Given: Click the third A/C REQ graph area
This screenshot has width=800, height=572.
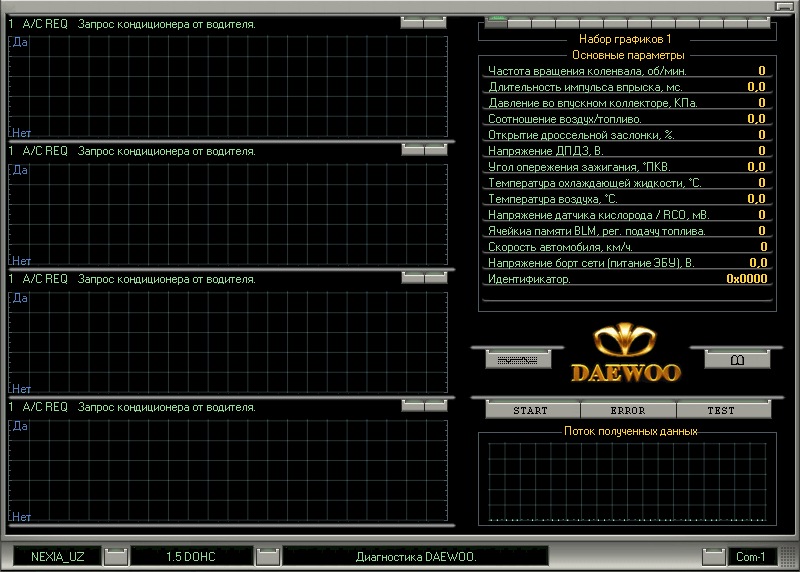Looking at the screenshot, I should coord(228,342).
